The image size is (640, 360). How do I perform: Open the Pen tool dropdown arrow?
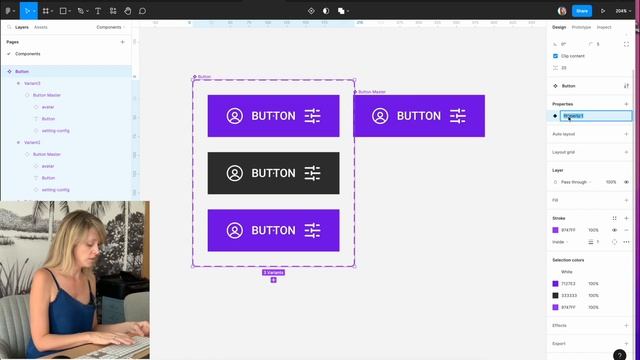coord(87,11)
